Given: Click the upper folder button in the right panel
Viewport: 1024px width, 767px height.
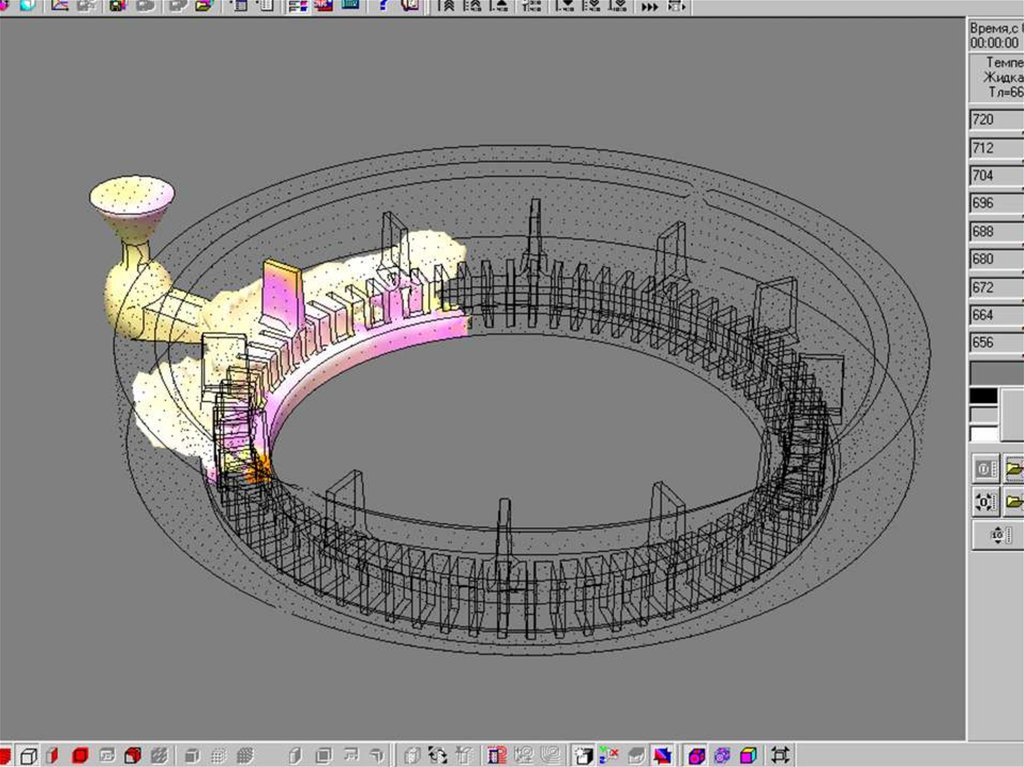Looking at the screenshot, I should [x=1013, y=468].
